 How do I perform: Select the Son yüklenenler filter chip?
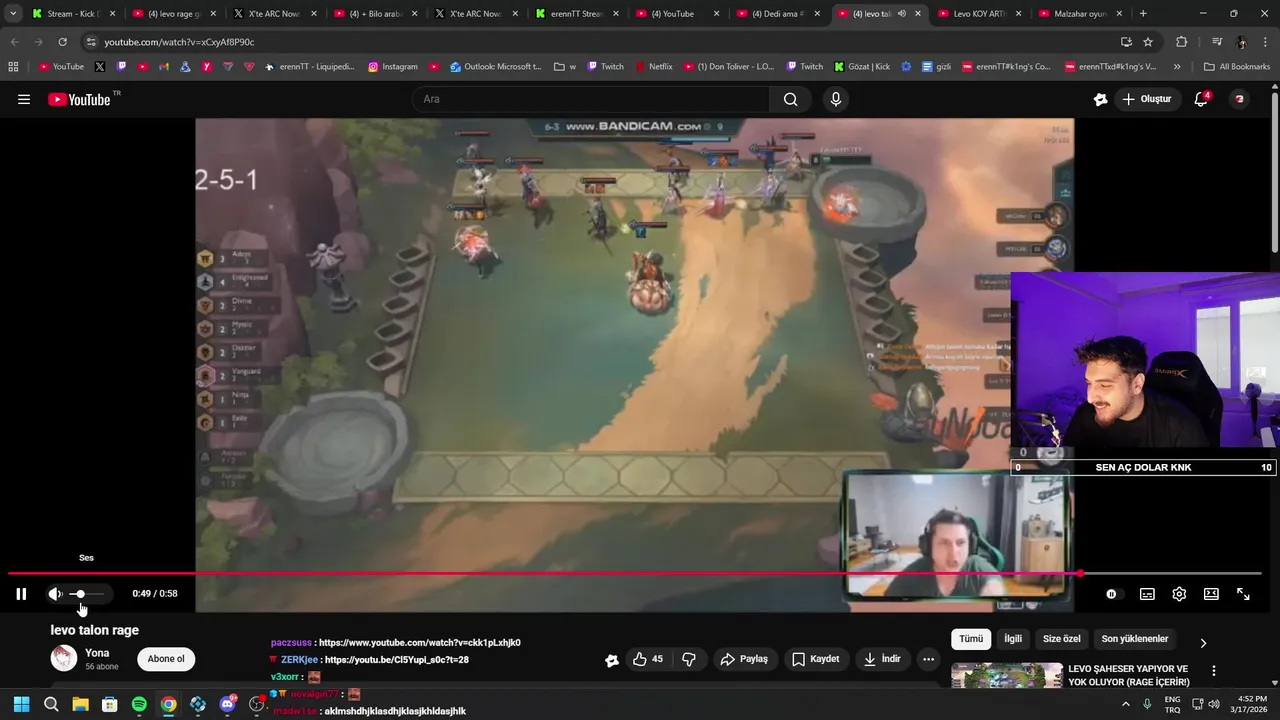point(1135,639)
